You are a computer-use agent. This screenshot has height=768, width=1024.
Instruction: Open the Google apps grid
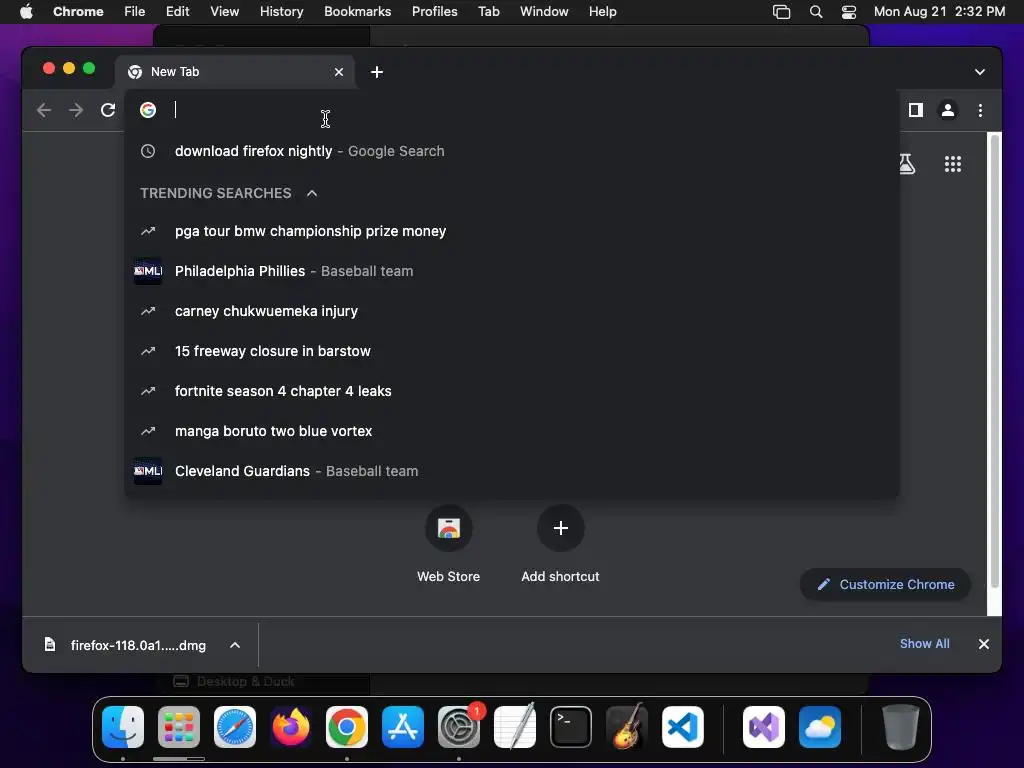tap(953, 164)
